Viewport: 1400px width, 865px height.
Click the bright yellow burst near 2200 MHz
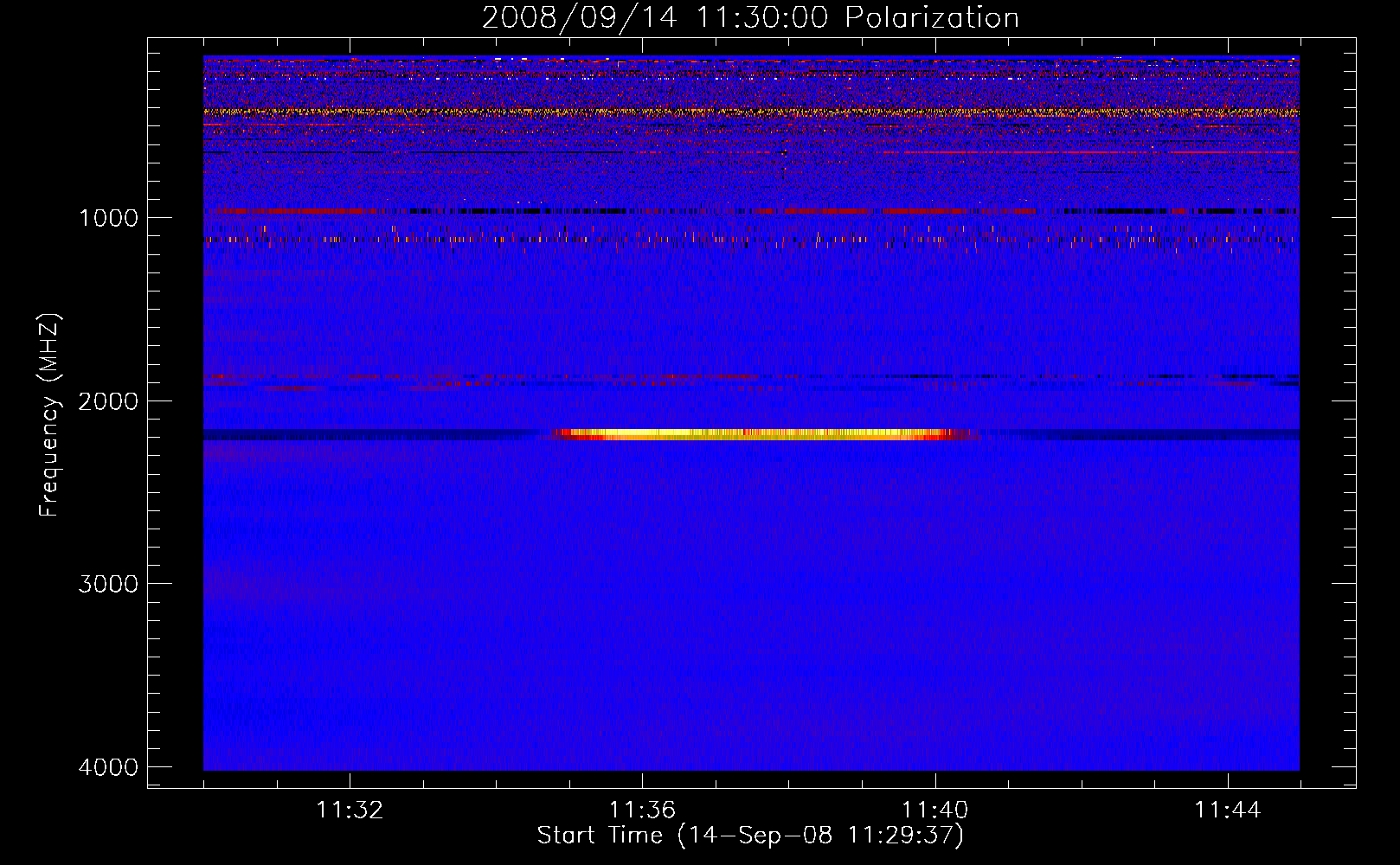click(x=761, y=434)
